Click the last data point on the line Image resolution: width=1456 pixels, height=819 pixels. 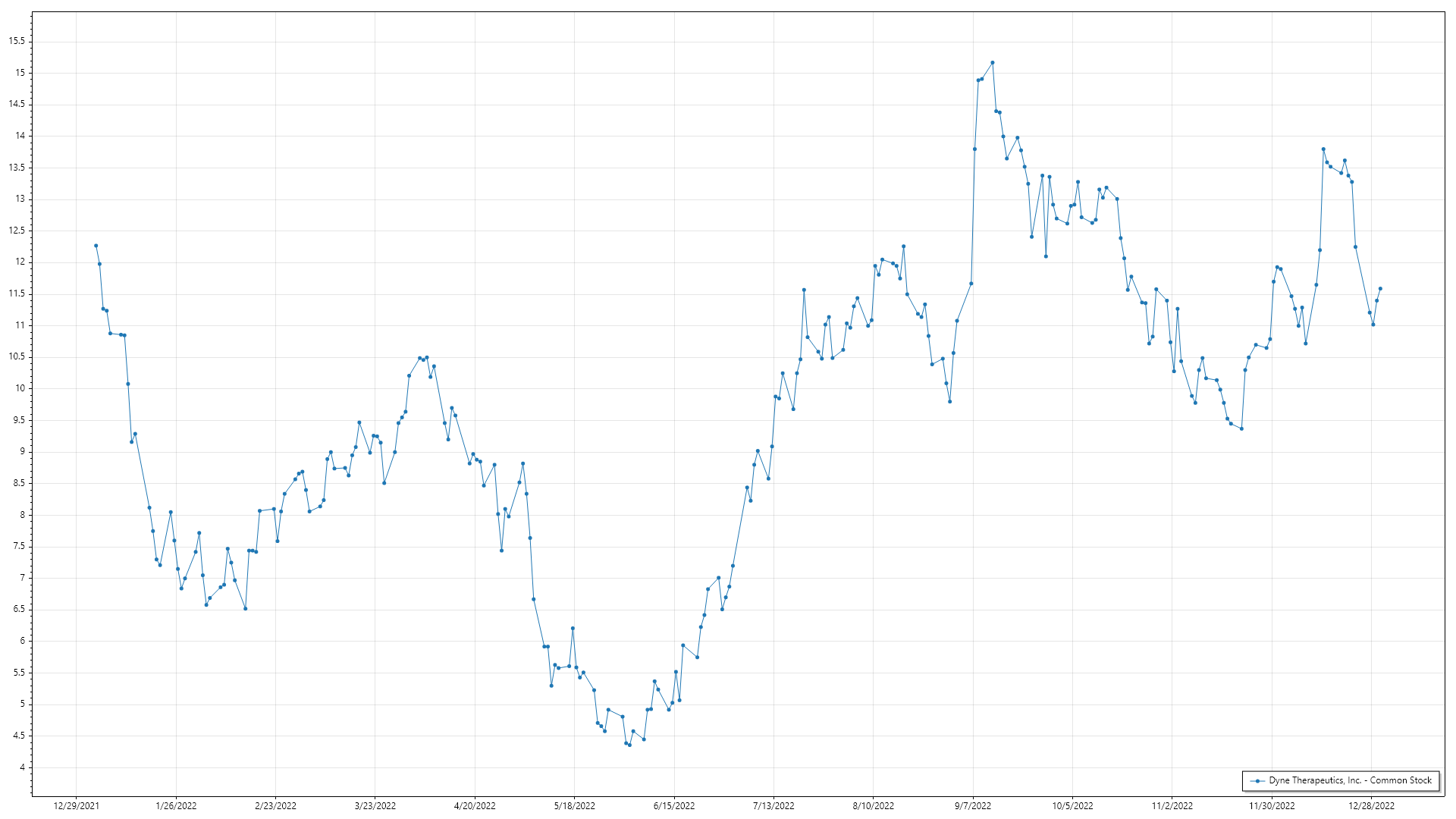pos(1380,289)
